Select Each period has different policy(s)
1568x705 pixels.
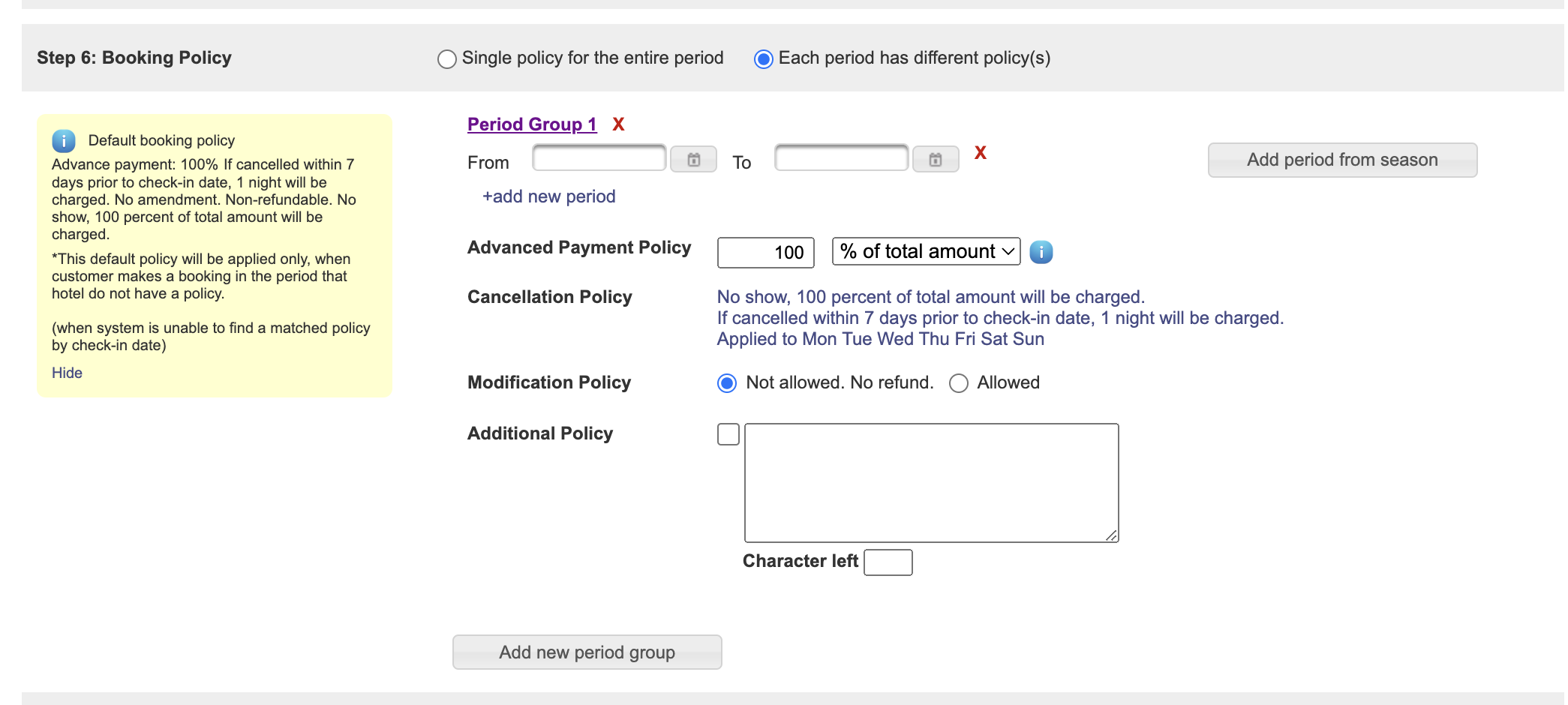763,59
